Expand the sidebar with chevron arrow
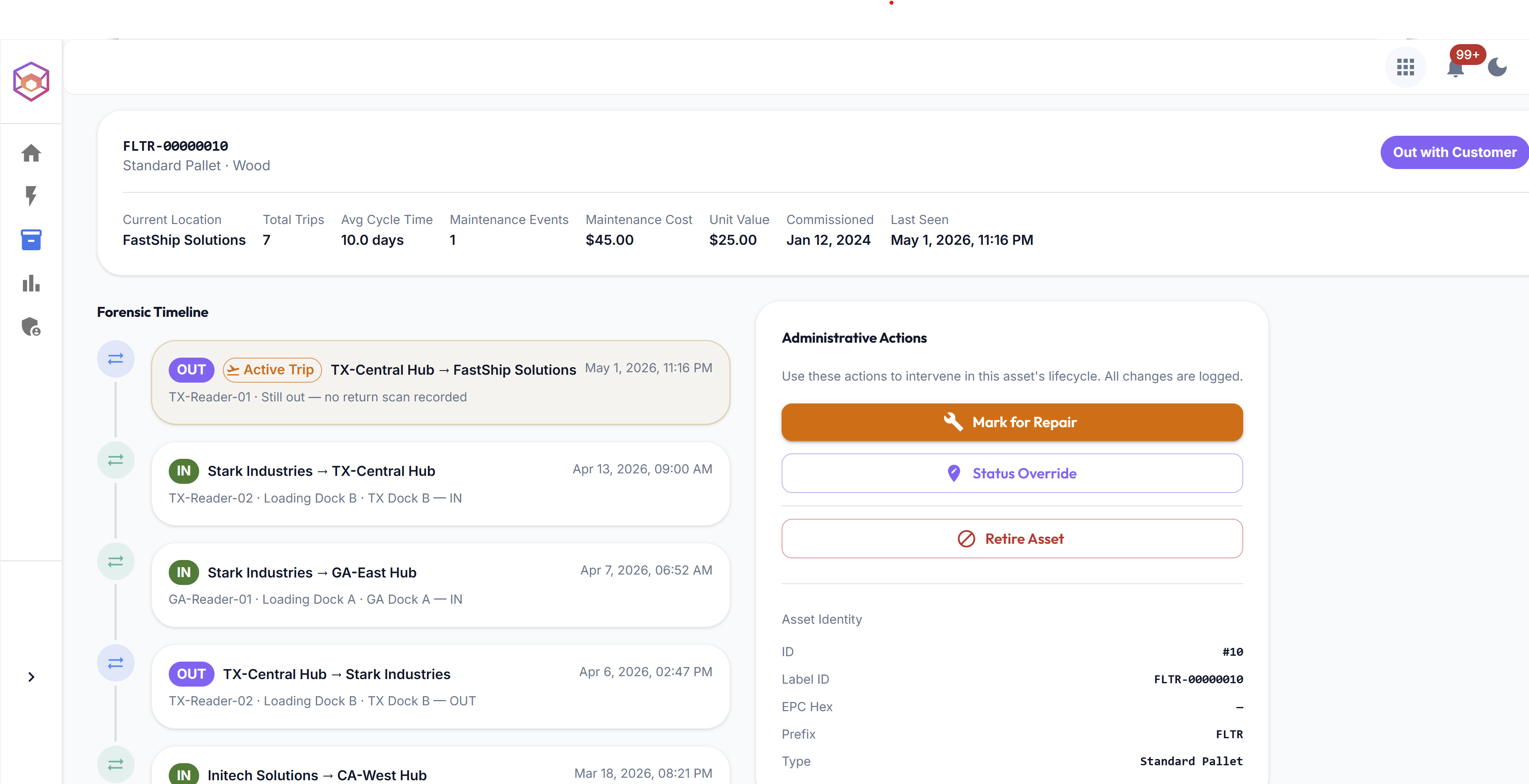Viewport: 1529px width, 784px height. point(31,677)
